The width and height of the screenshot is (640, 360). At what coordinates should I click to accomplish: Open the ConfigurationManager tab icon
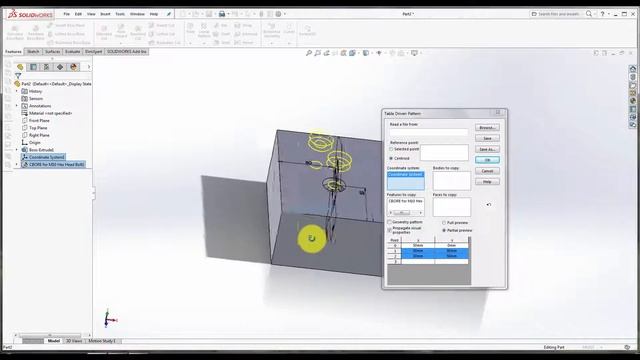click(47, 67)
